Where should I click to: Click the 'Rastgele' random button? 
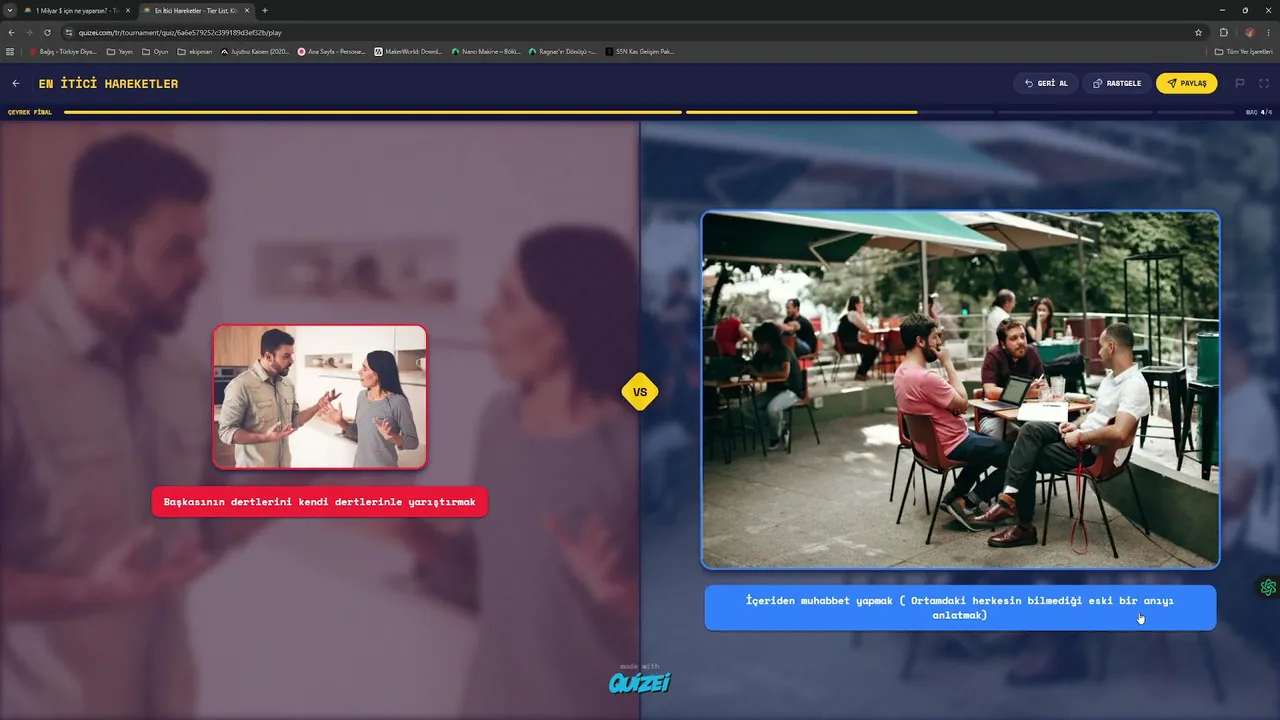click(x=1117, y=84)
